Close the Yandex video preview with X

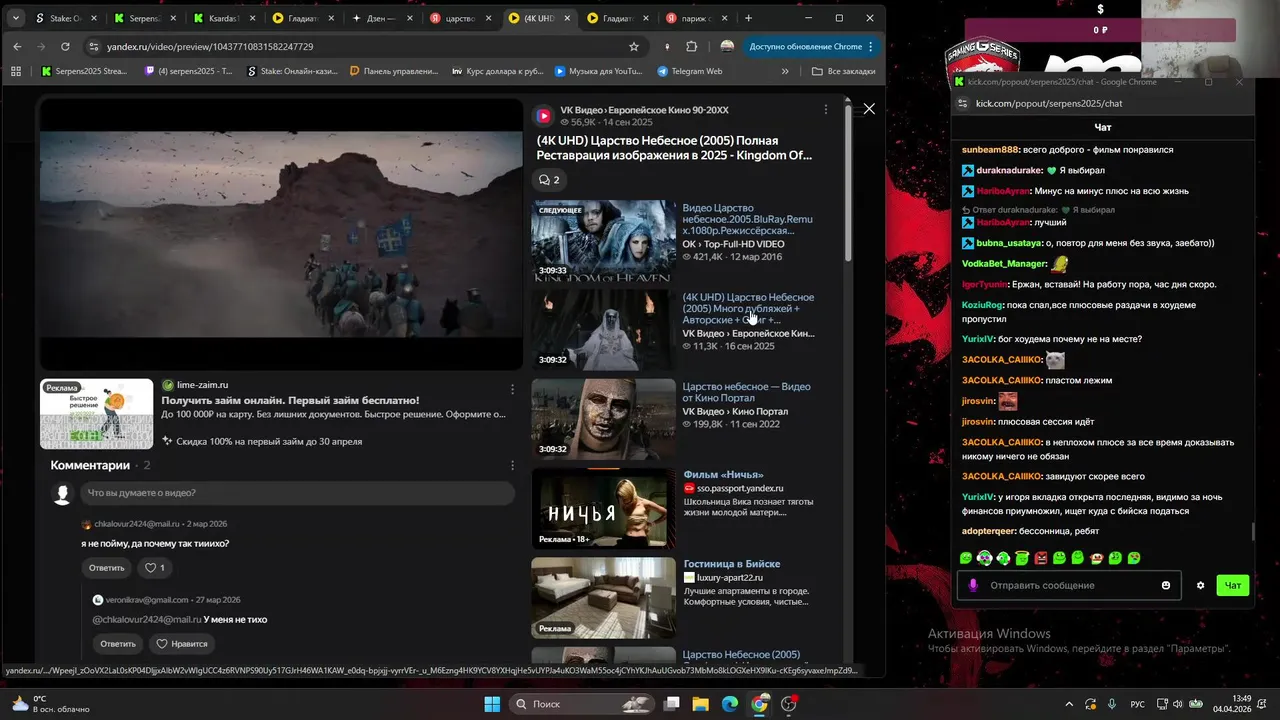pyautogui.click(x=869, y=108)
